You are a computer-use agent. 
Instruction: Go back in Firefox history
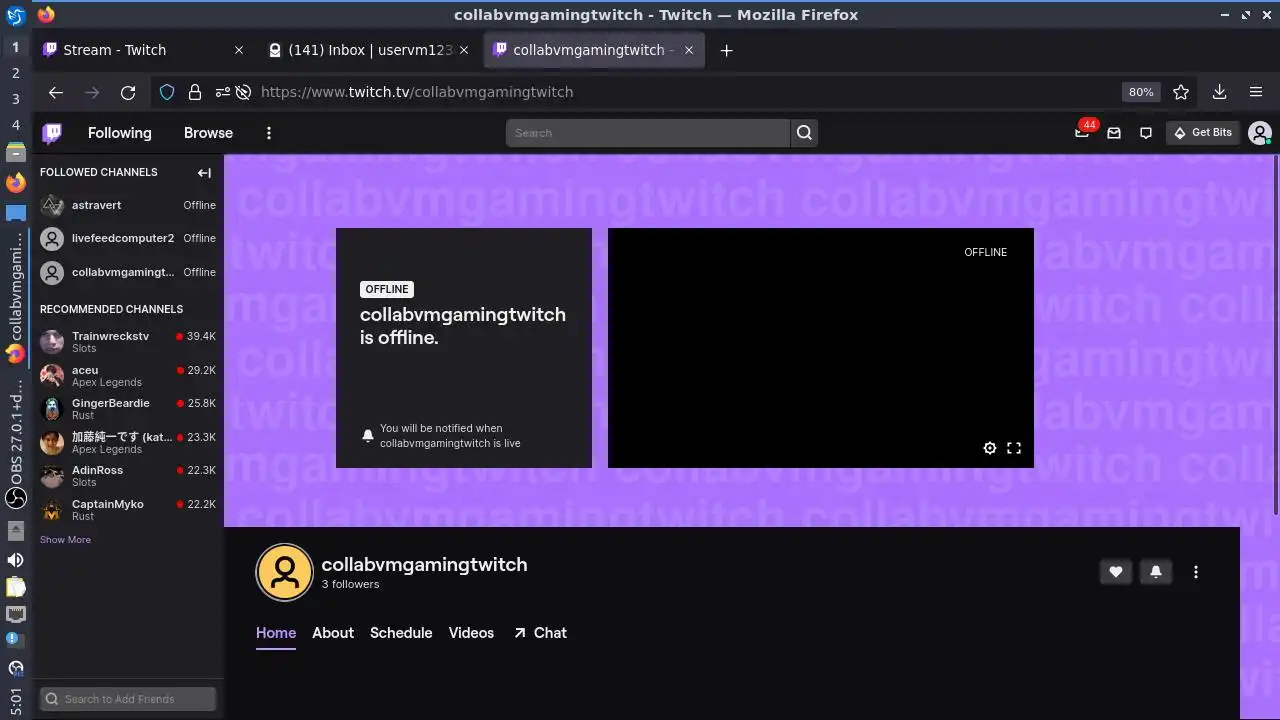click(56, 92)
